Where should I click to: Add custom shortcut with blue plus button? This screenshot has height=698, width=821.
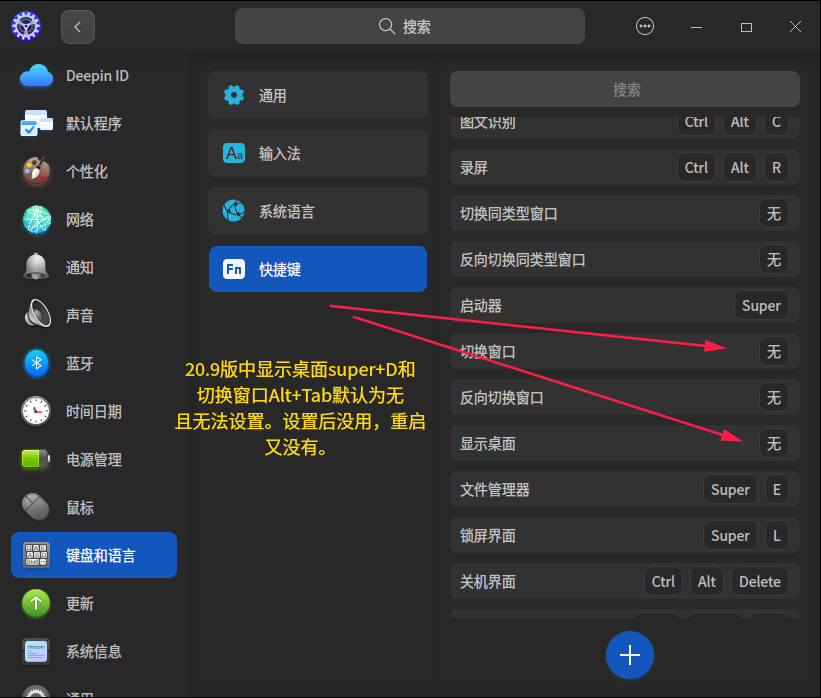629,655
